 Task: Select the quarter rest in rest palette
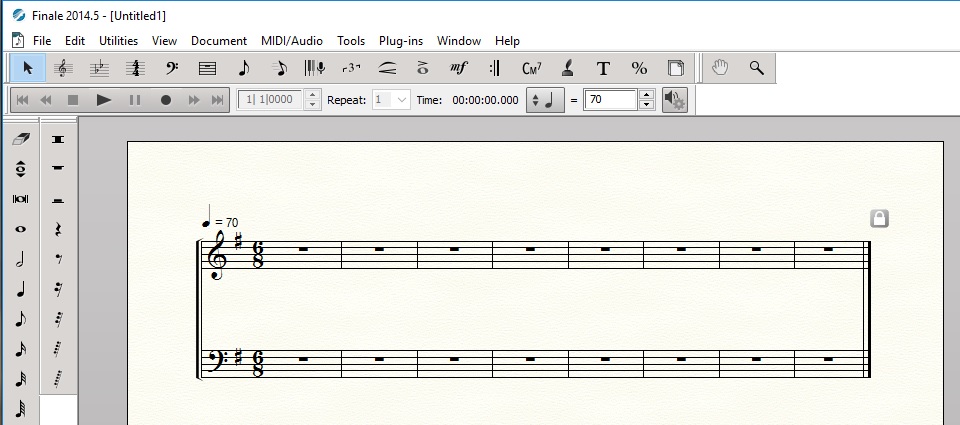click(58, 229)
